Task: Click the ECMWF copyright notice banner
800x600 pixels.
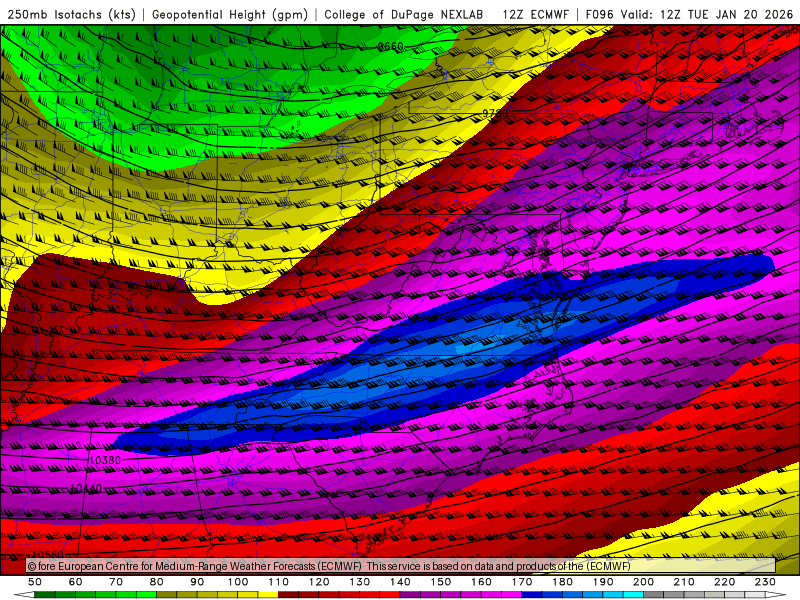Action: pyautogui.click(x=401, y=566)
